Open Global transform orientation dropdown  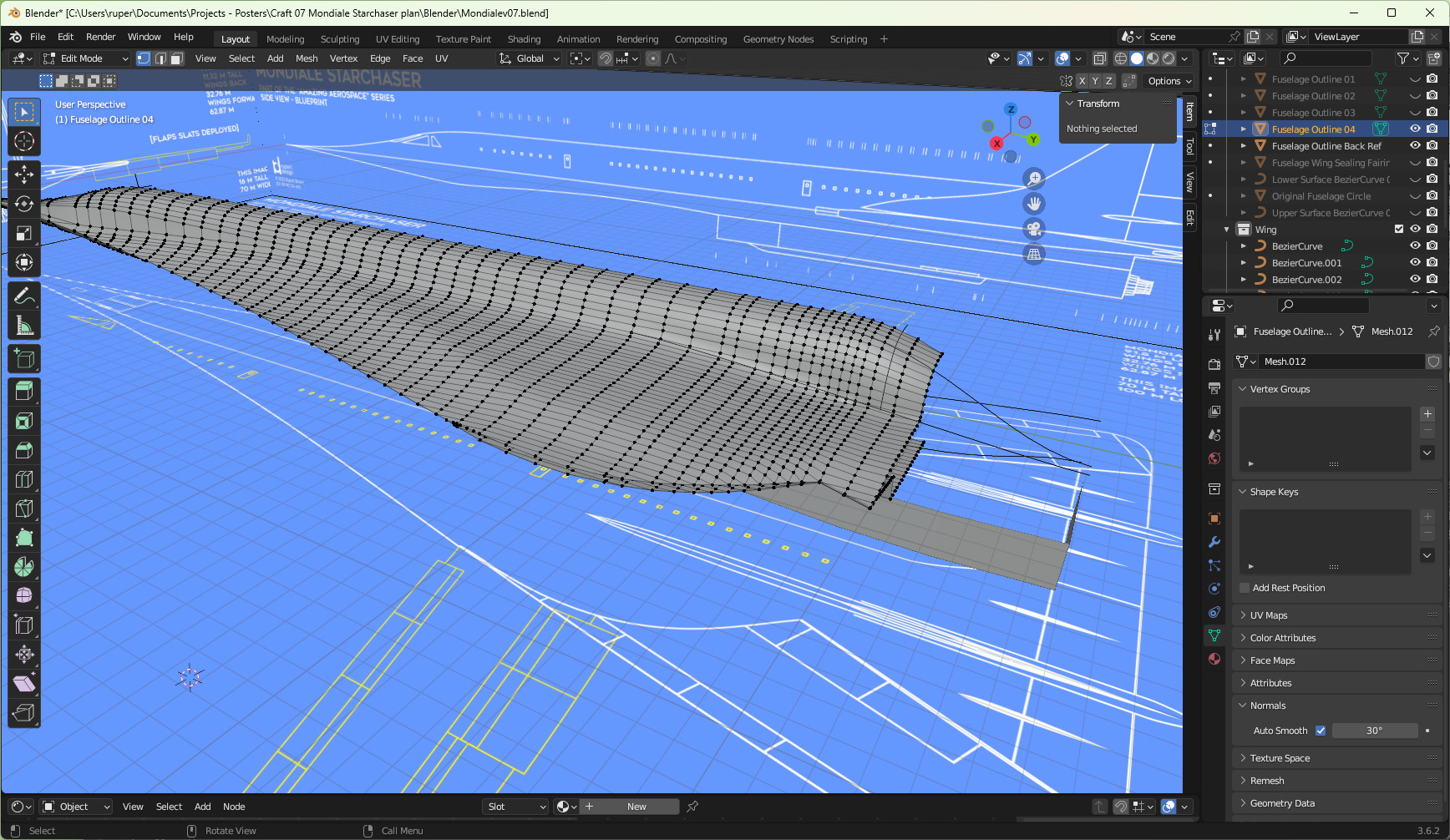click(x=530, y=58)
